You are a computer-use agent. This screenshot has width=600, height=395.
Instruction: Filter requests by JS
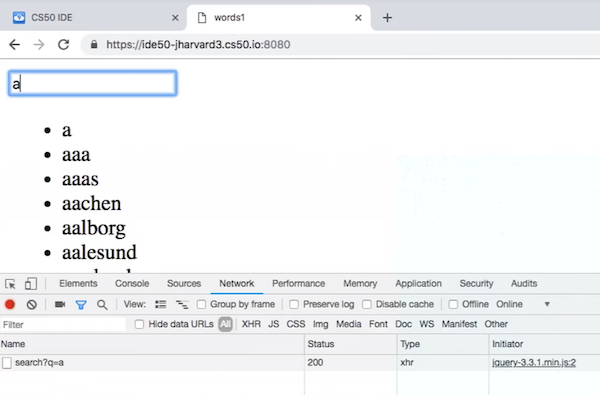[274, 324]
